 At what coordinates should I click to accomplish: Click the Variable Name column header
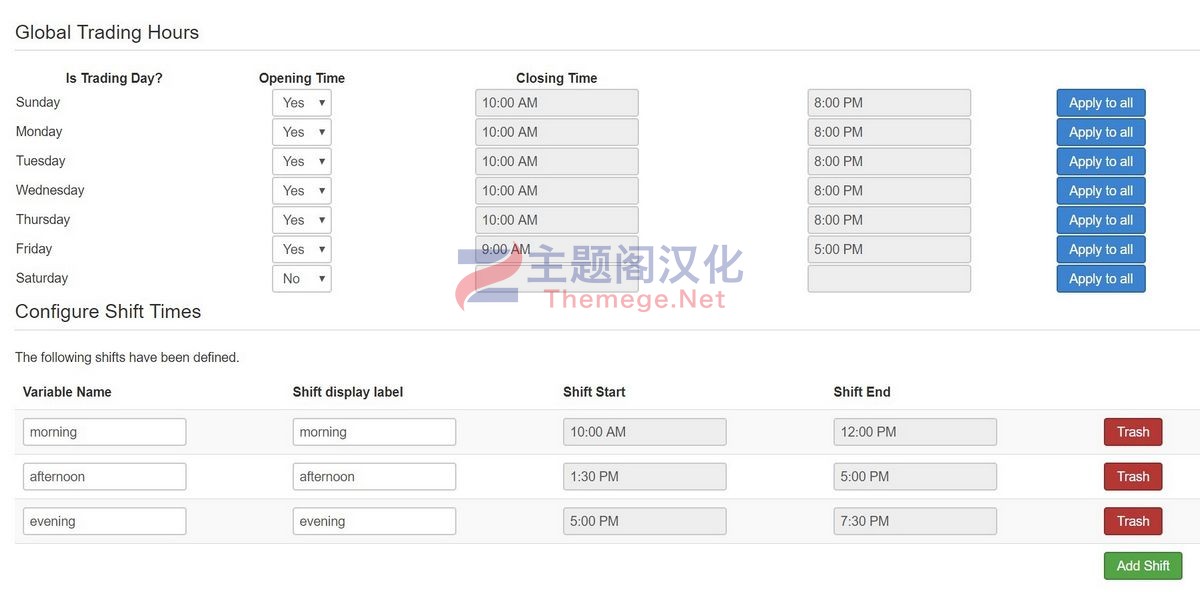pyautogui.click(x=67, y=392)
